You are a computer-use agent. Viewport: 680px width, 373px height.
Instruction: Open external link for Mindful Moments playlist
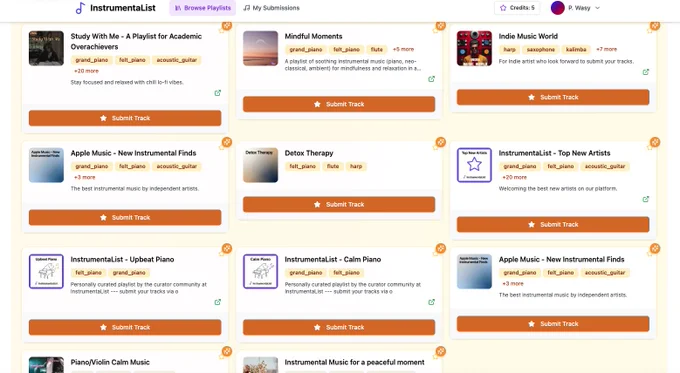[x=432, y=79]
